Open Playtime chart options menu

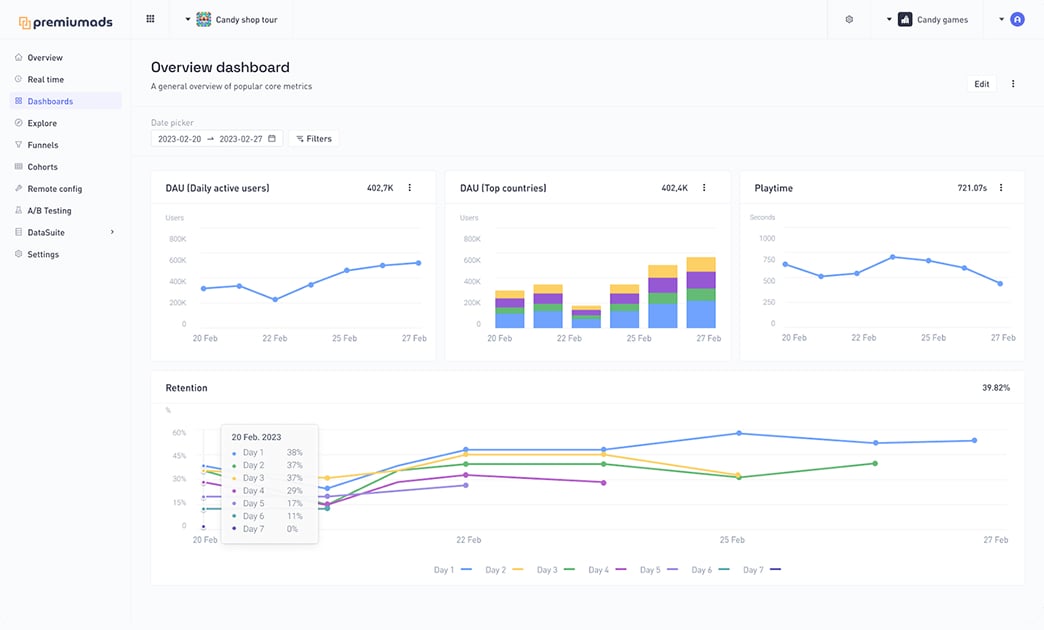pyautogui.click(x=1001, y=188)
